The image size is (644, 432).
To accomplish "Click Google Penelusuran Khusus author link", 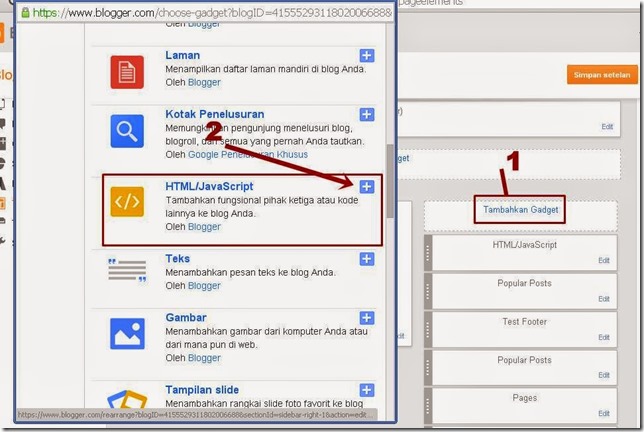I will (248, 154).
